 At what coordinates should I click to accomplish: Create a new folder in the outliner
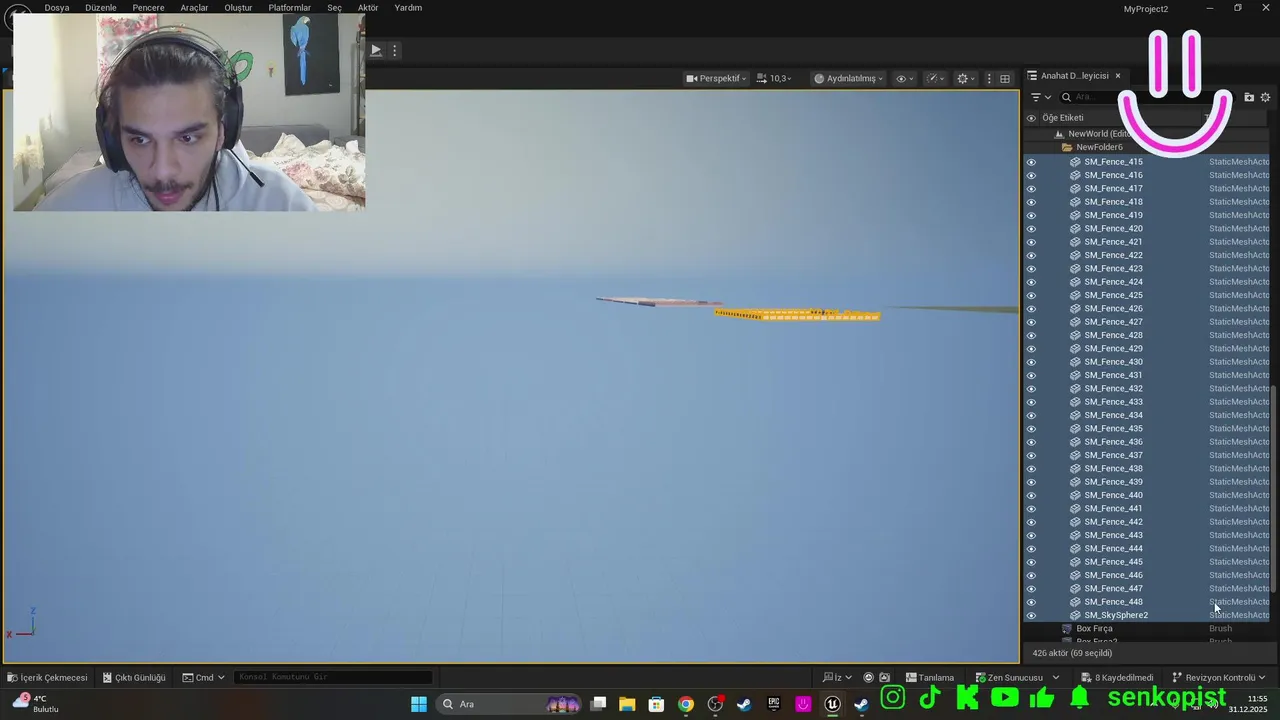(x=1249, y=97)
